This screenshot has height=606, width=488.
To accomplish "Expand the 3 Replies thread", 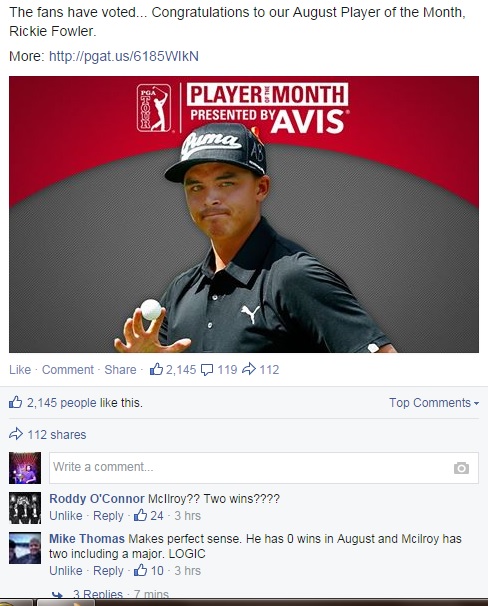I will click(98, 594).
